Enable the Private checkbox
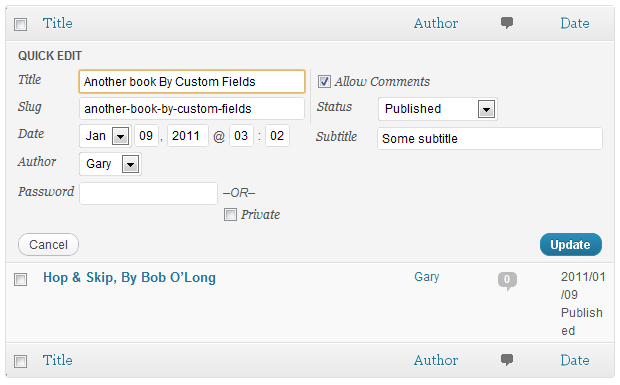The width and height of the screenshot is (620, 385). click(230, 215)
